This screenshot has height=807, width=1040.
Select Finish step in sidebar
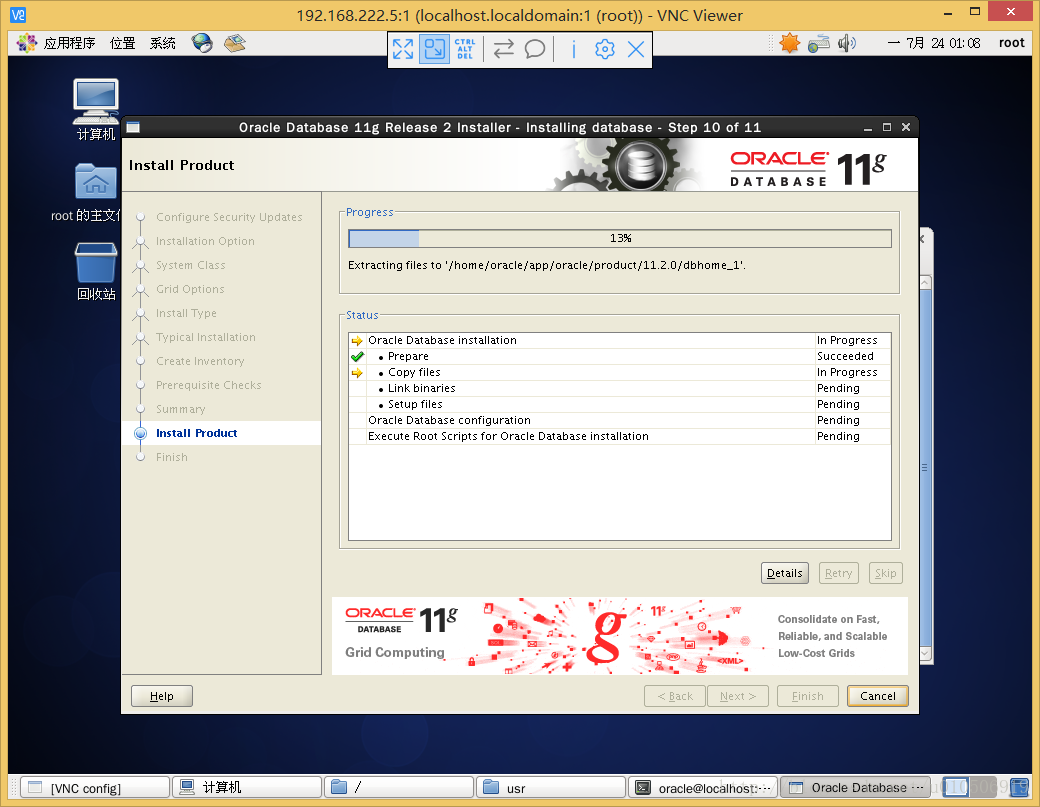pos(172,457)
